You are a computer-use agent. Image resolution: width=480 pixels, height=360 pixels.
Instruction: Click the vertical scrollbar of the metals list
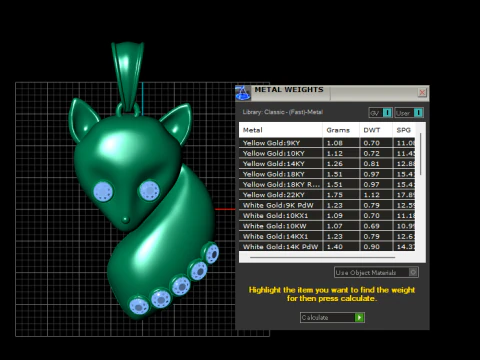point(421,154)
